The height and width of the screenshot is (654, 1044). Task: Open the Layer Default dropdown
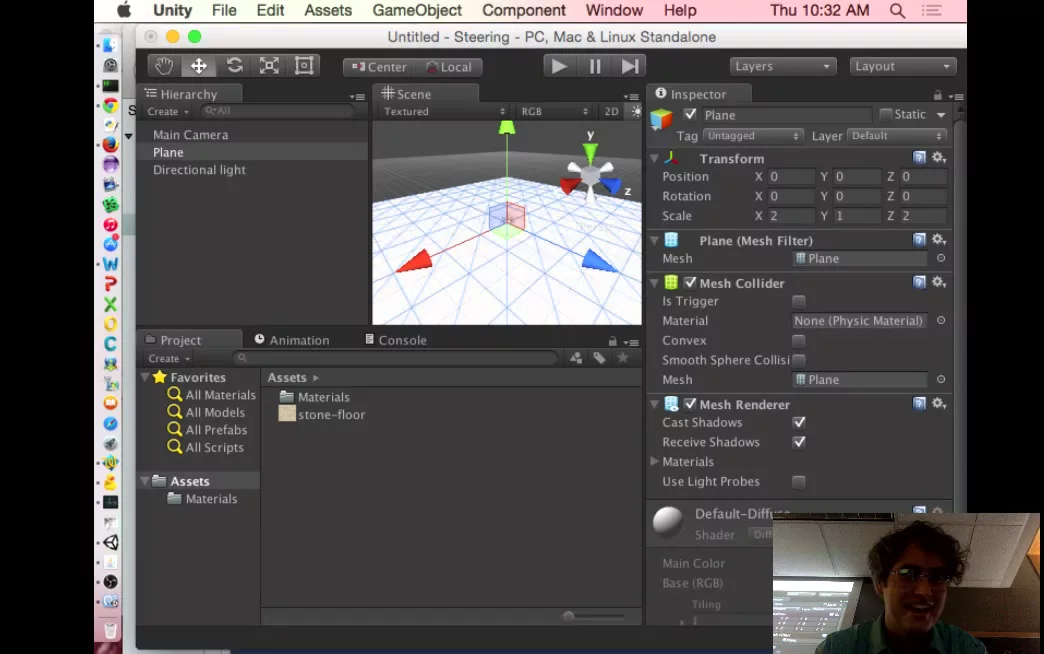click(x=897, y=136)
